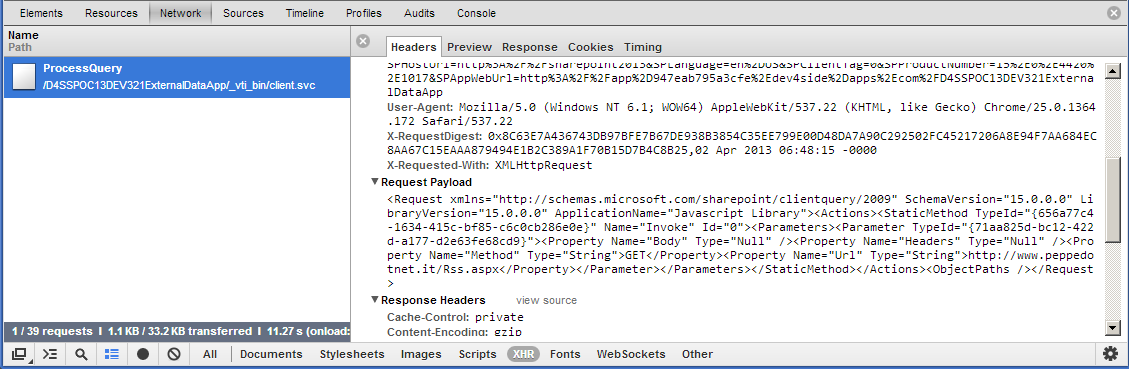Select the Console panel tab

[477, 13]
